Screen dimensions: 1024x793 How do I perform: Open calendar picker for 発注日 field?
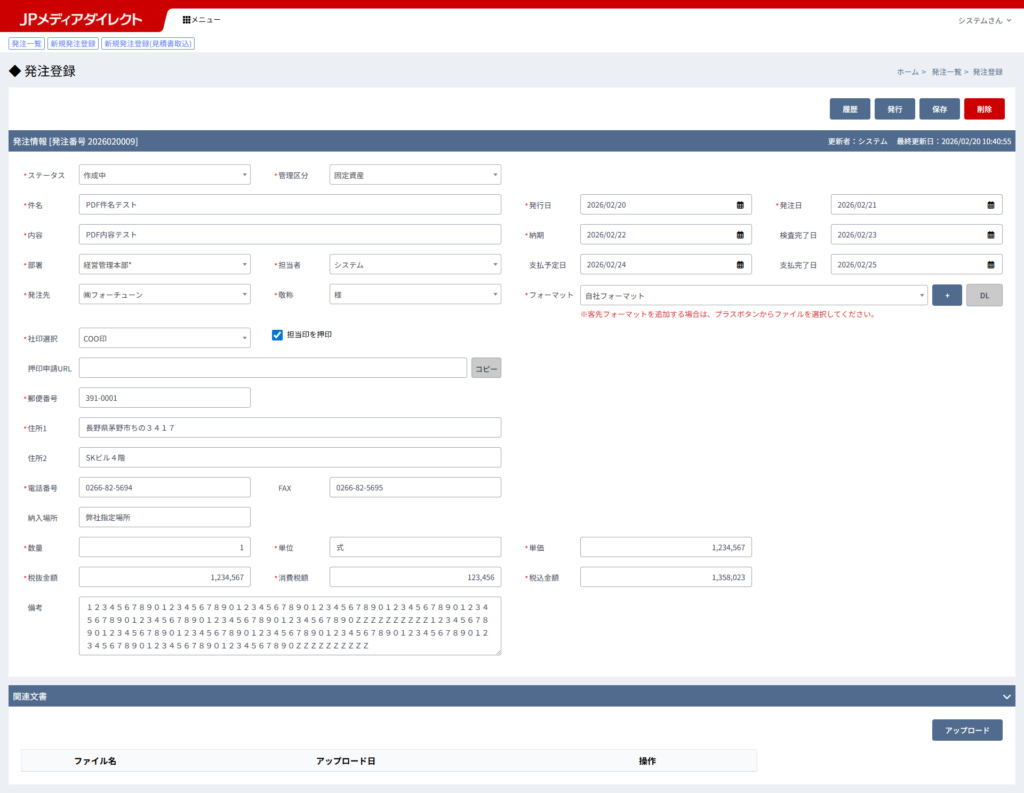click(x=991, y=205)
